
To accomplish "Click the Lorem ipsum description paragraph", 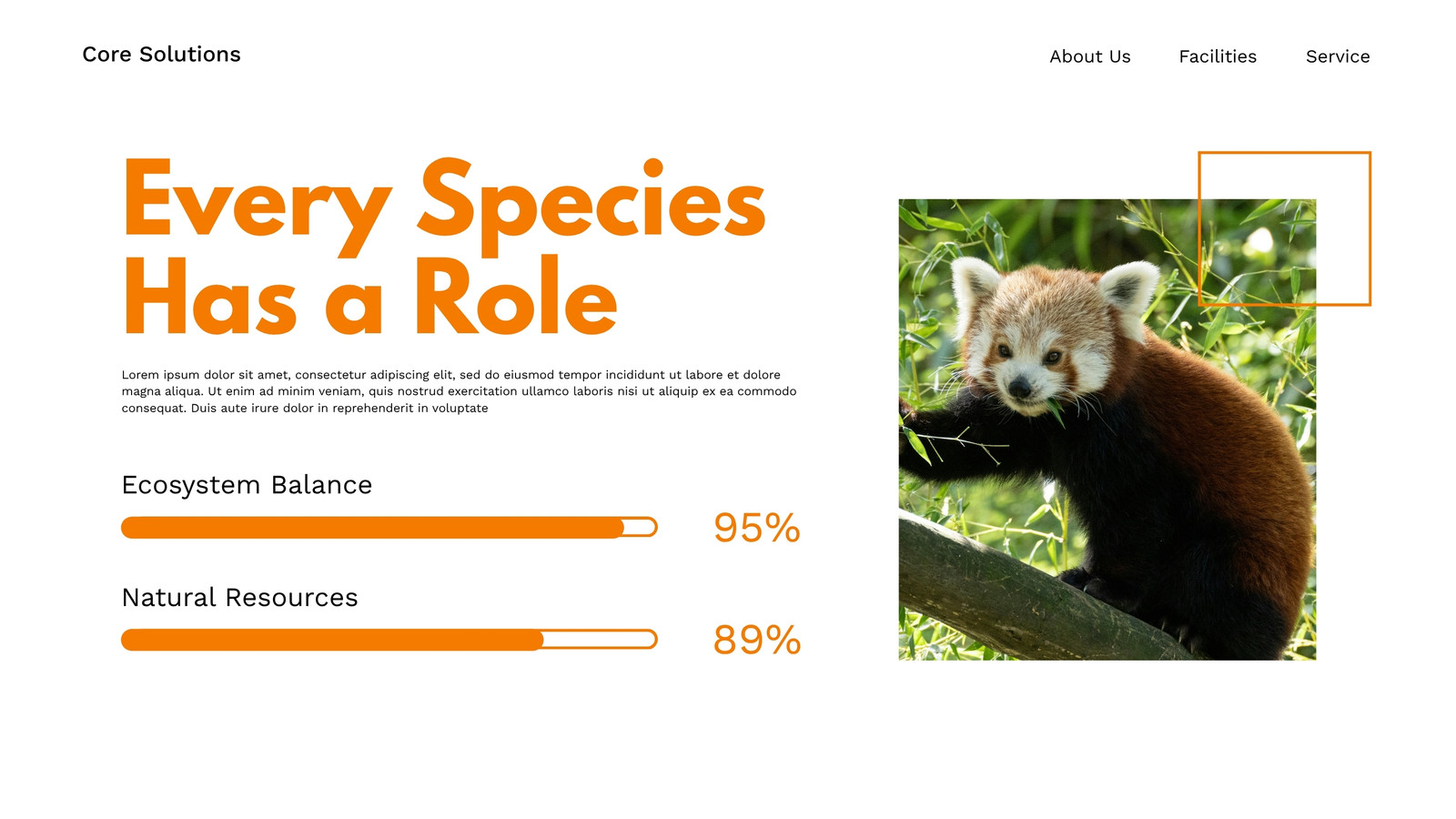I will coord(459,391).
